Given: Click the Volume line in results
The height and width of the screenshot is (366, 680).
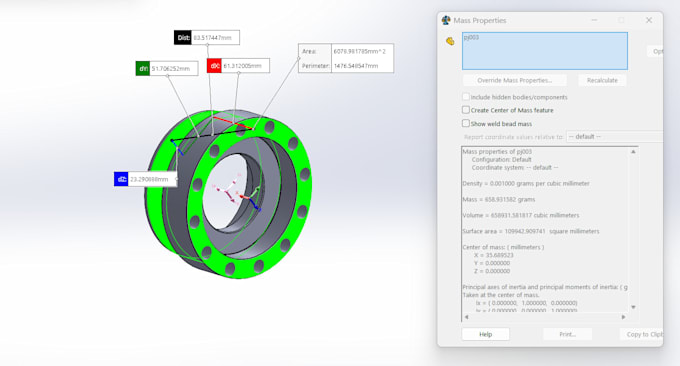Looking at the screenshot, I should click(x=521, y=215).
